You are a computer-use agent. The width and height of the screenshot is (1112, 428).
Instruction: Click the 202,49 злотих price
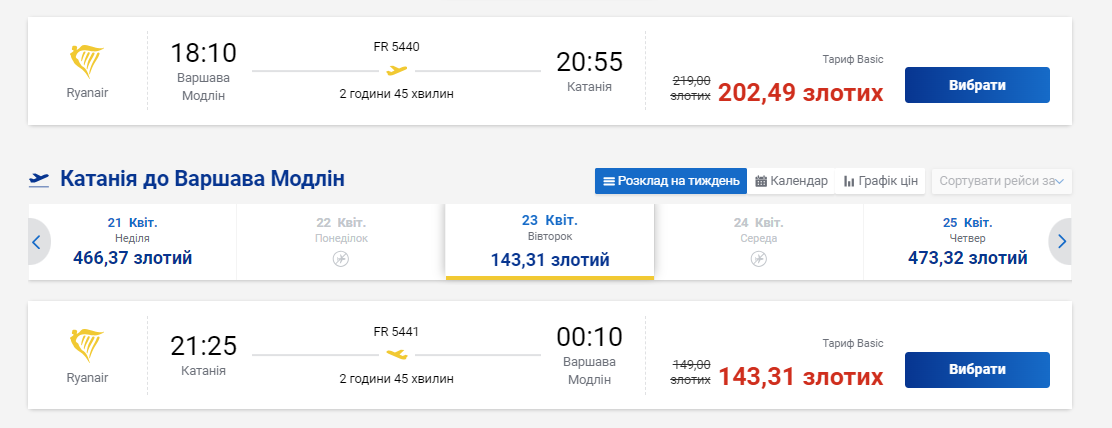(x=800, y=93)
